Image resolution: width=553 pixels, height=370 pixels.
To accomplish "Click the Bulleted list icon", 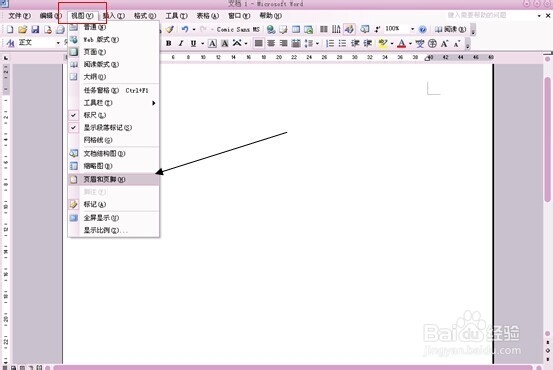I will coord(342,43).
